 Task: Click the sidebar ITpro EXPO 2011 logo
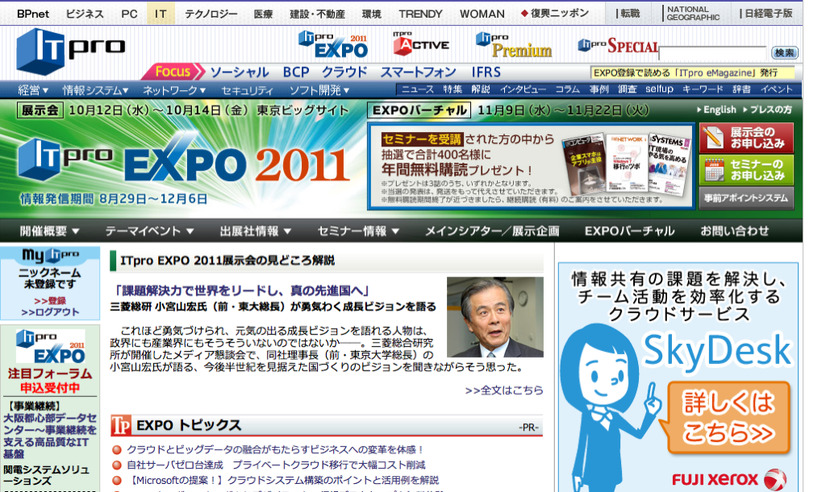coord(51,347)
